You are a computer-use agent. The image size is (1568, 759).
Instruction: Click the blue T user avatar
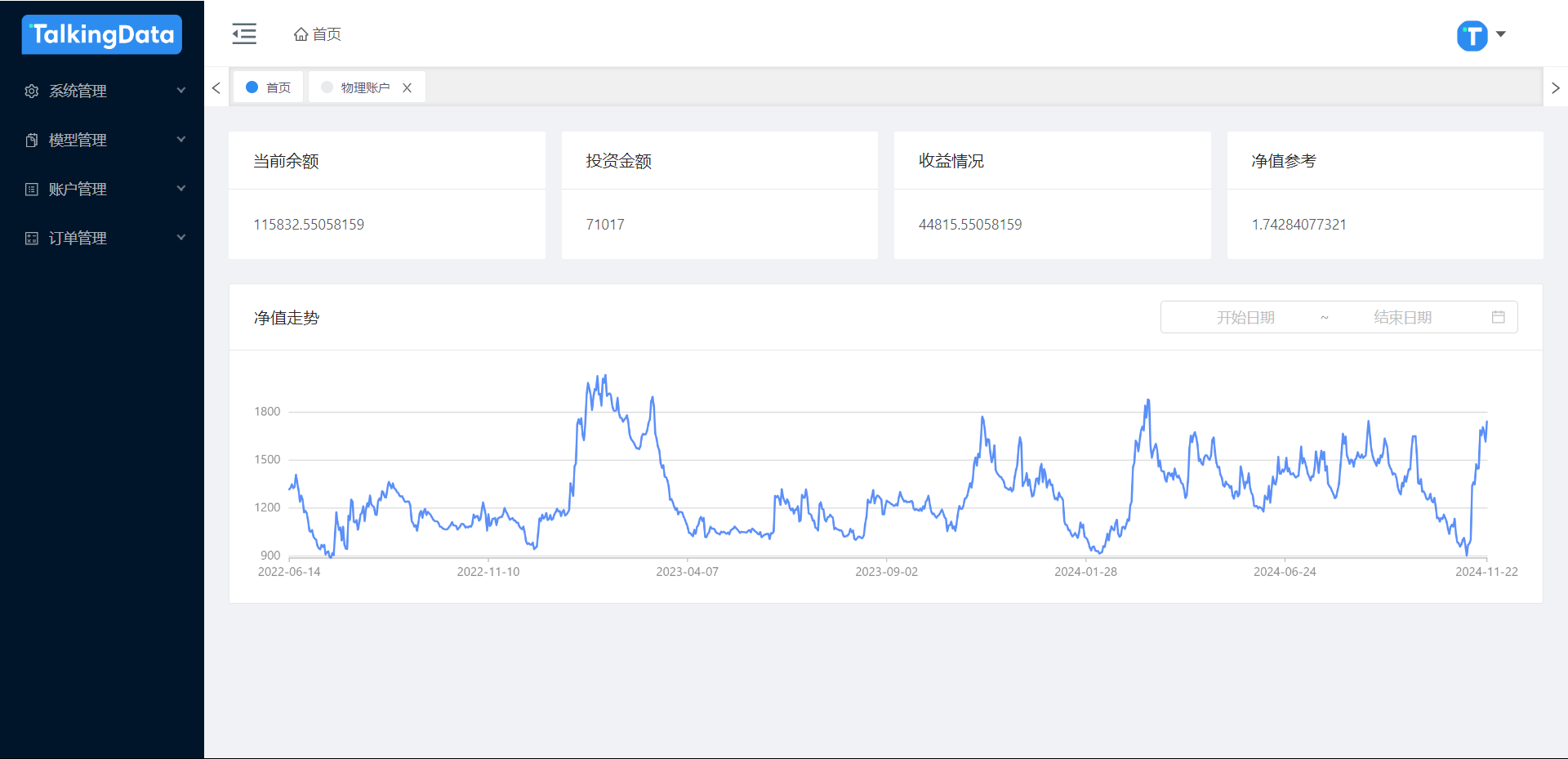1472,35
